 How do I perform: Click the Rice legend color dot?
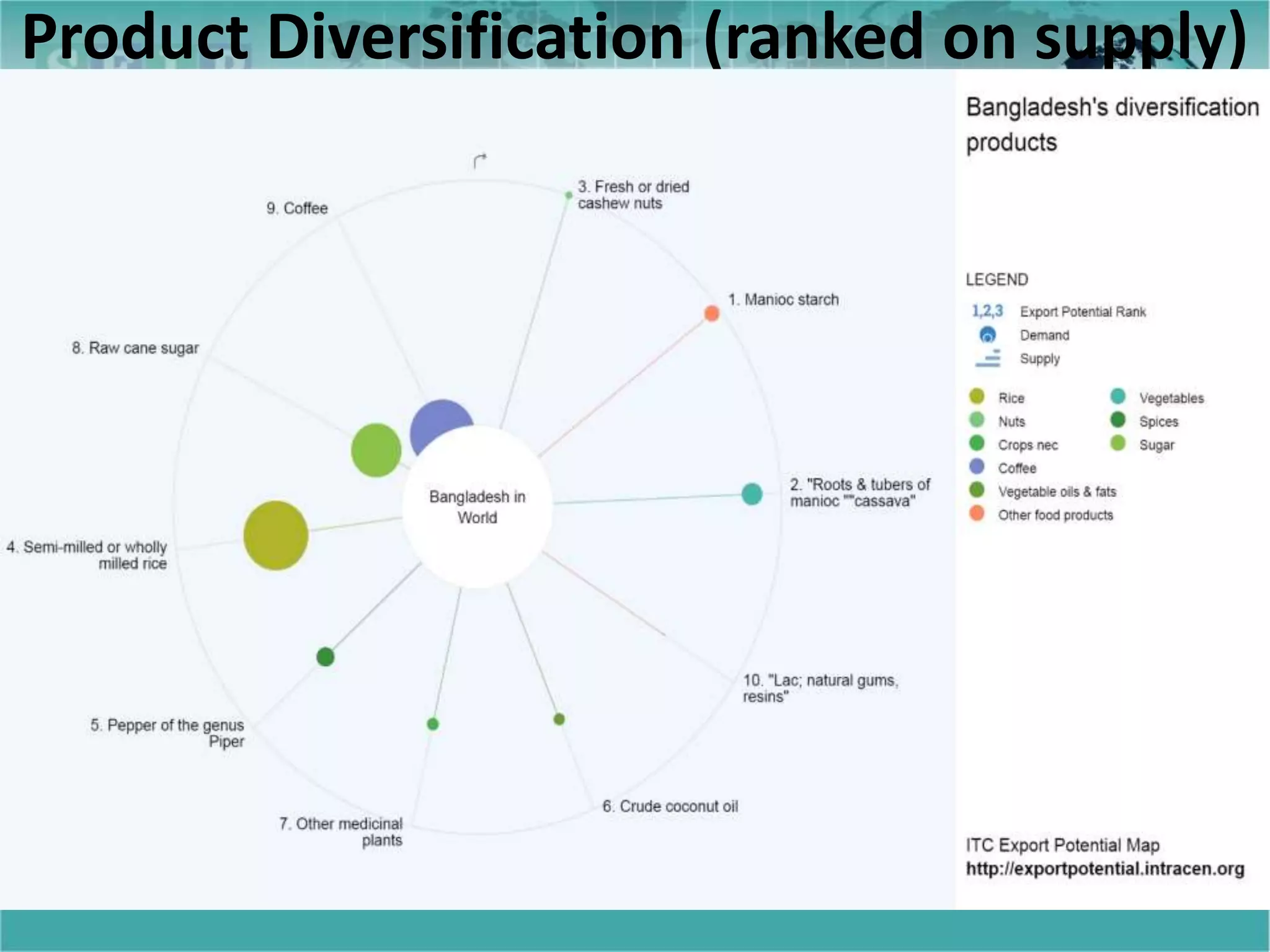coord(977,397)
